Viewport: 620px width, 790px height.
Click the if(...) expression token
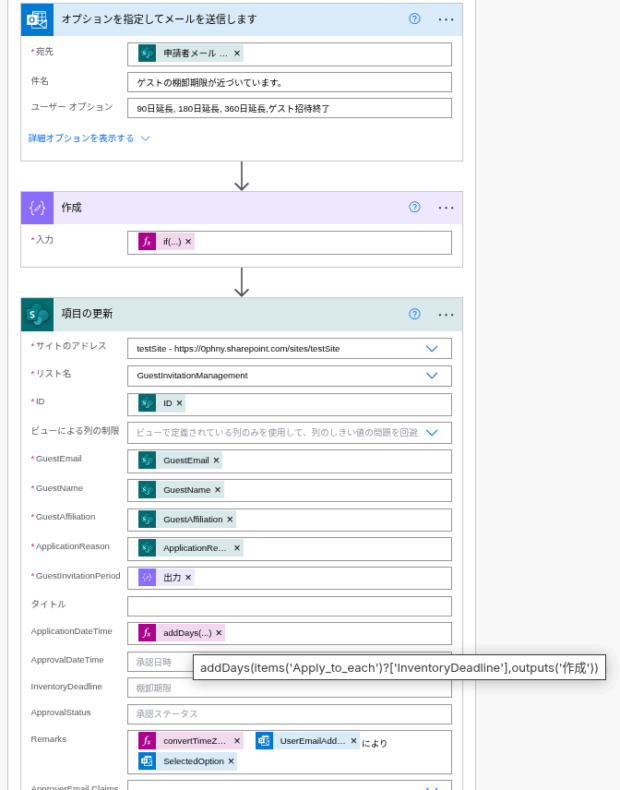coord(166,242)
